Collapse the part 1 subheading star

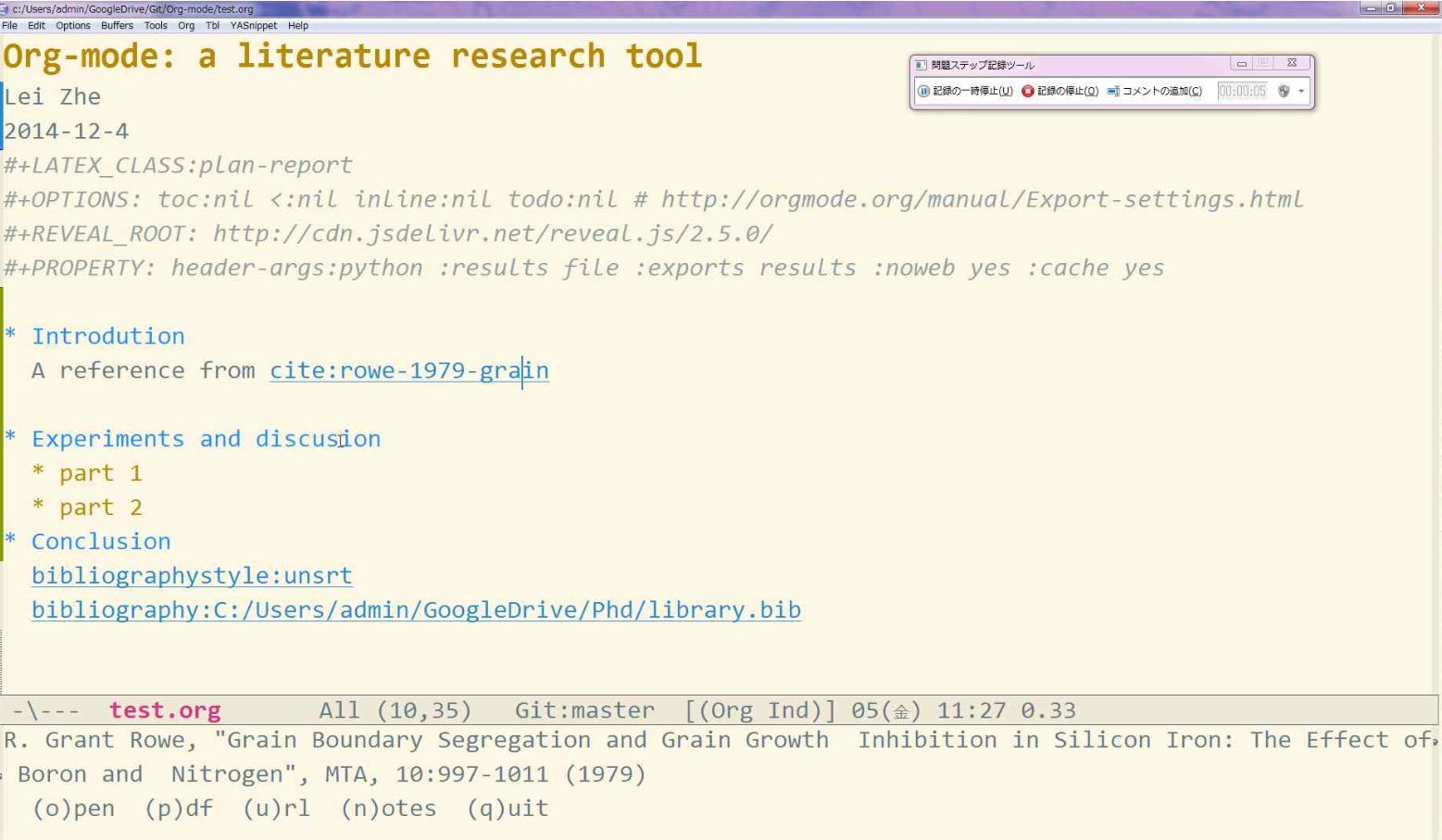pyautogui.click(x=38, y=471)
